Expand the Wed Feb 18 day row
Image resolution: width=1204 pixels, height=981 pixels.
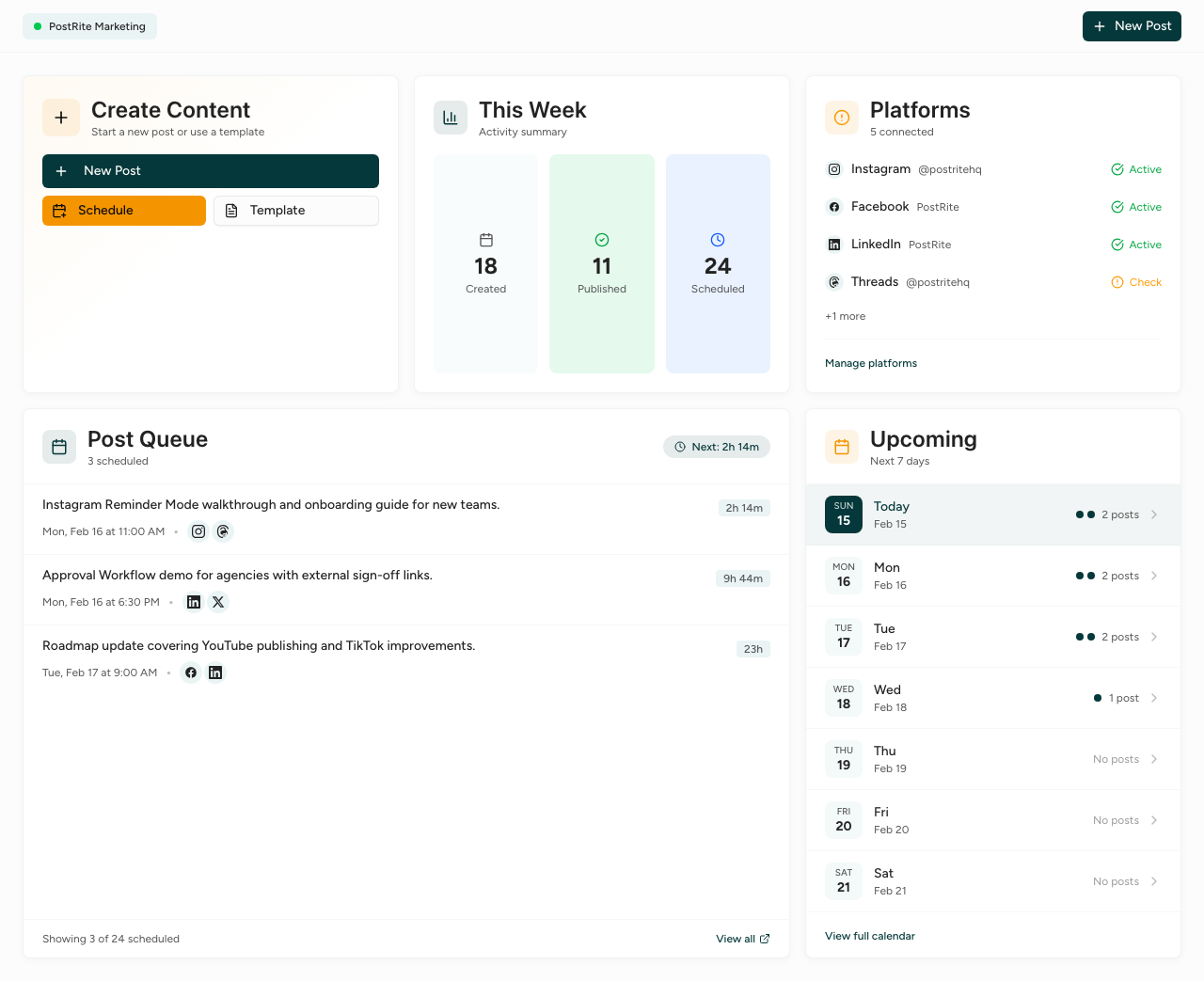pyautogui.click(x=1154, y=698)
